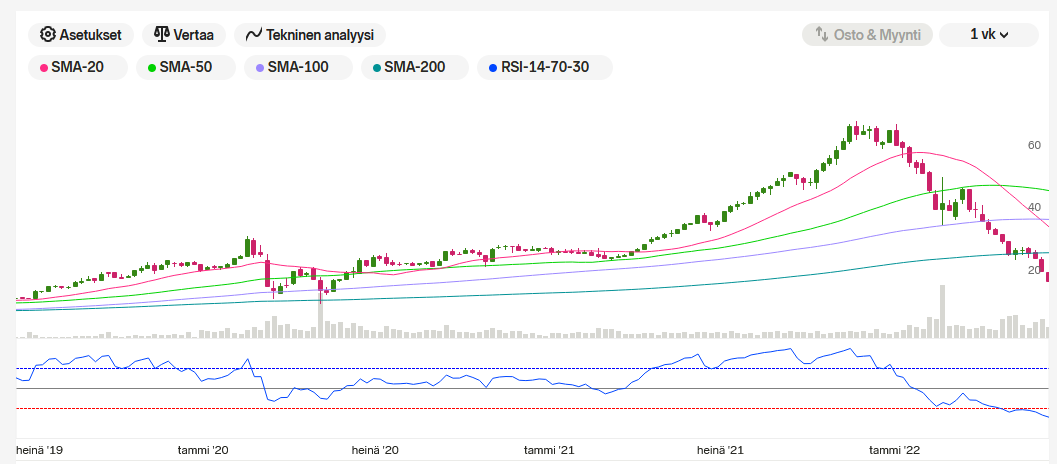Click the 60 price axis label

point(1034,146)
